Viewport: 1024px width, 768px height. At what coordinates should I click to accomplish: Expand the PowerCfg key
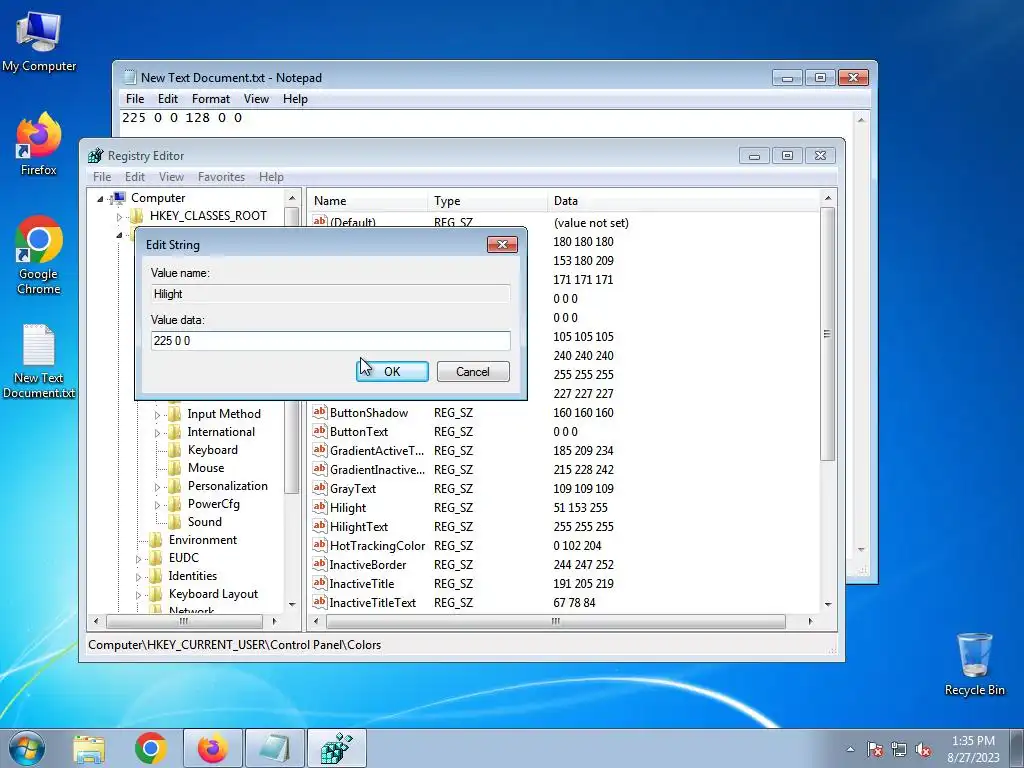[x=157, y=505]
